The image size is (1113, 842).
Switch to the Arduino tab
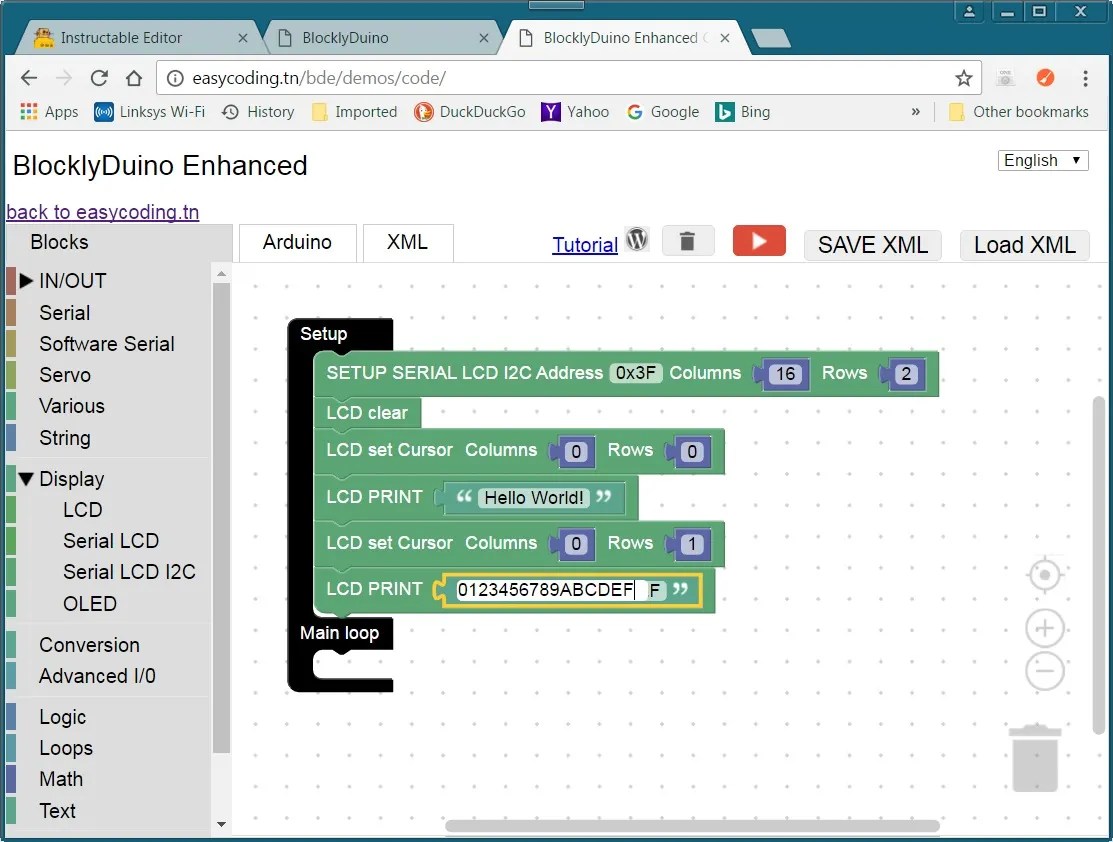coord(297,242)
